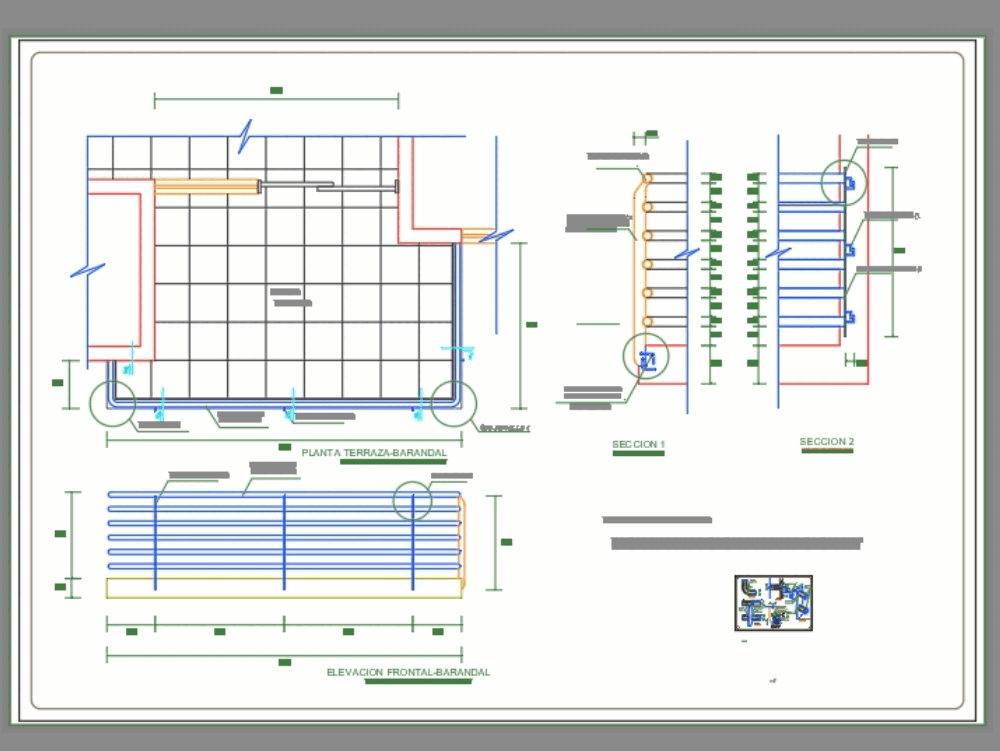Select the PLANTA TERRAZA-BARANDAL title label
Screen dimensions: 1000x751
pos(374,453)
